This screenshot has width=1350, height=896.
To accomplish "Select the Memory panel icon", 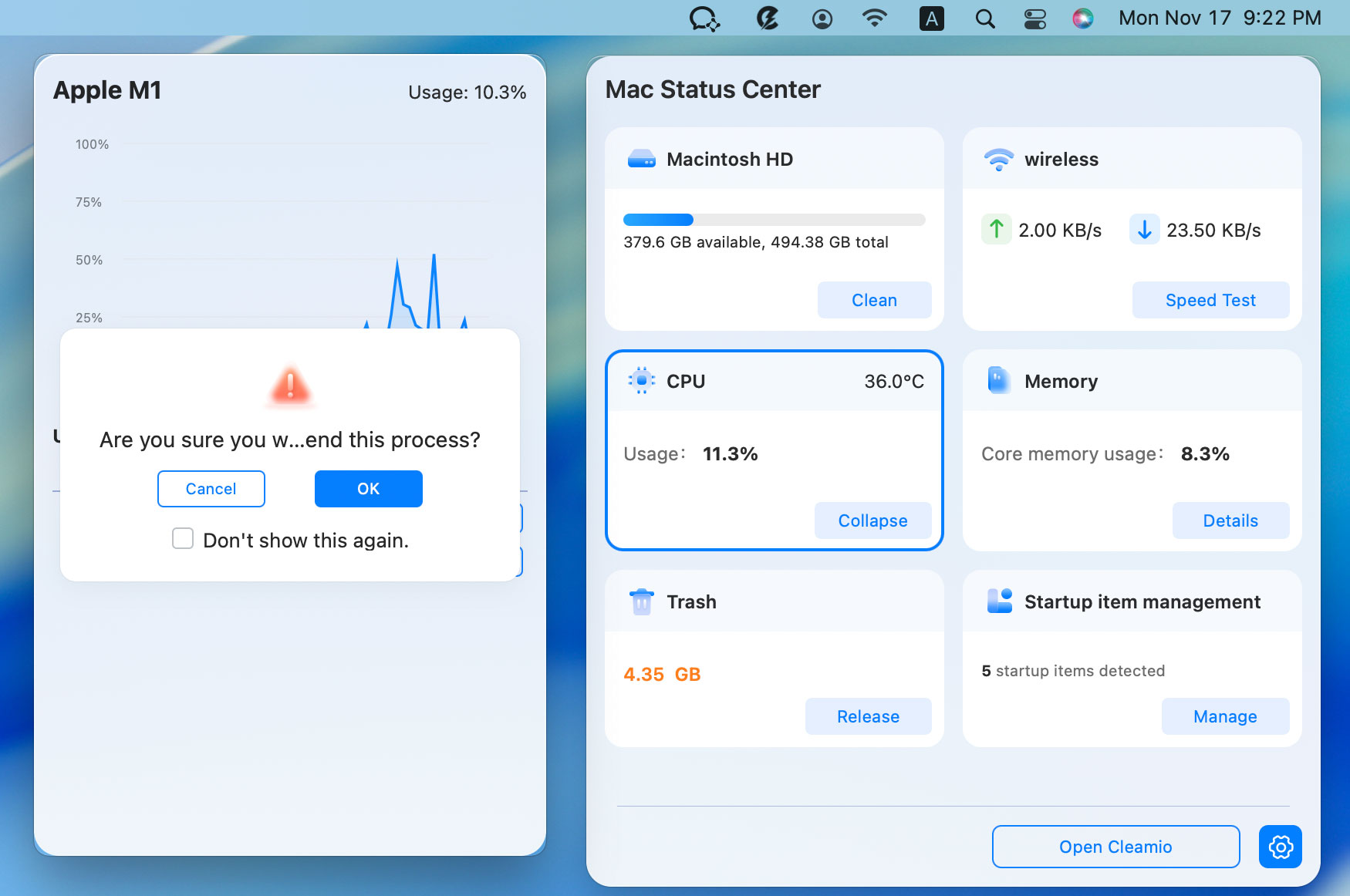I will pyautogui.click(x=998, y=380).
